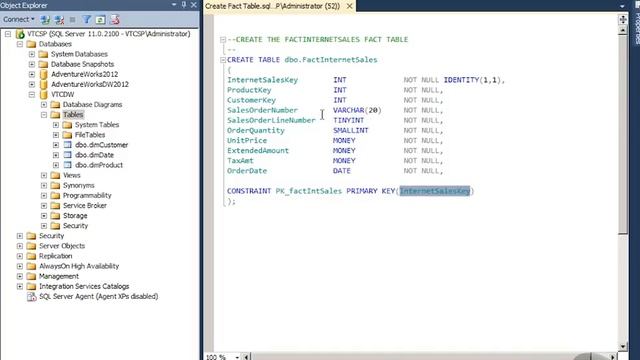Click the vertical scrollbar thumb in editor

(623, 135)
